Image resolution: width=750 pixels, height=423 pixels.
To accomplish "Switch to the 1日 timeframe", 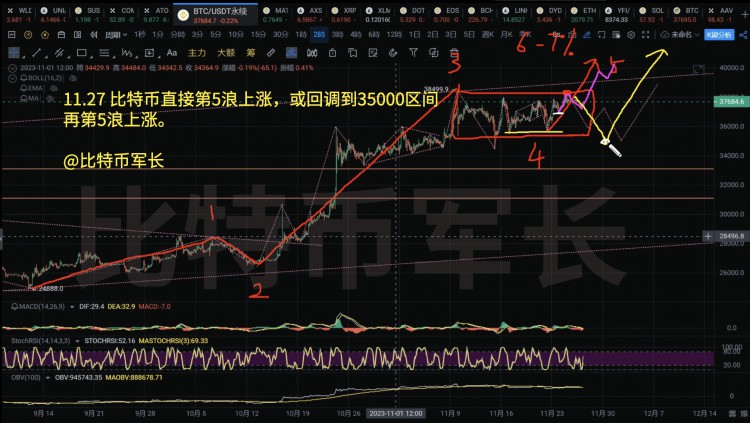I will (414, 34).
